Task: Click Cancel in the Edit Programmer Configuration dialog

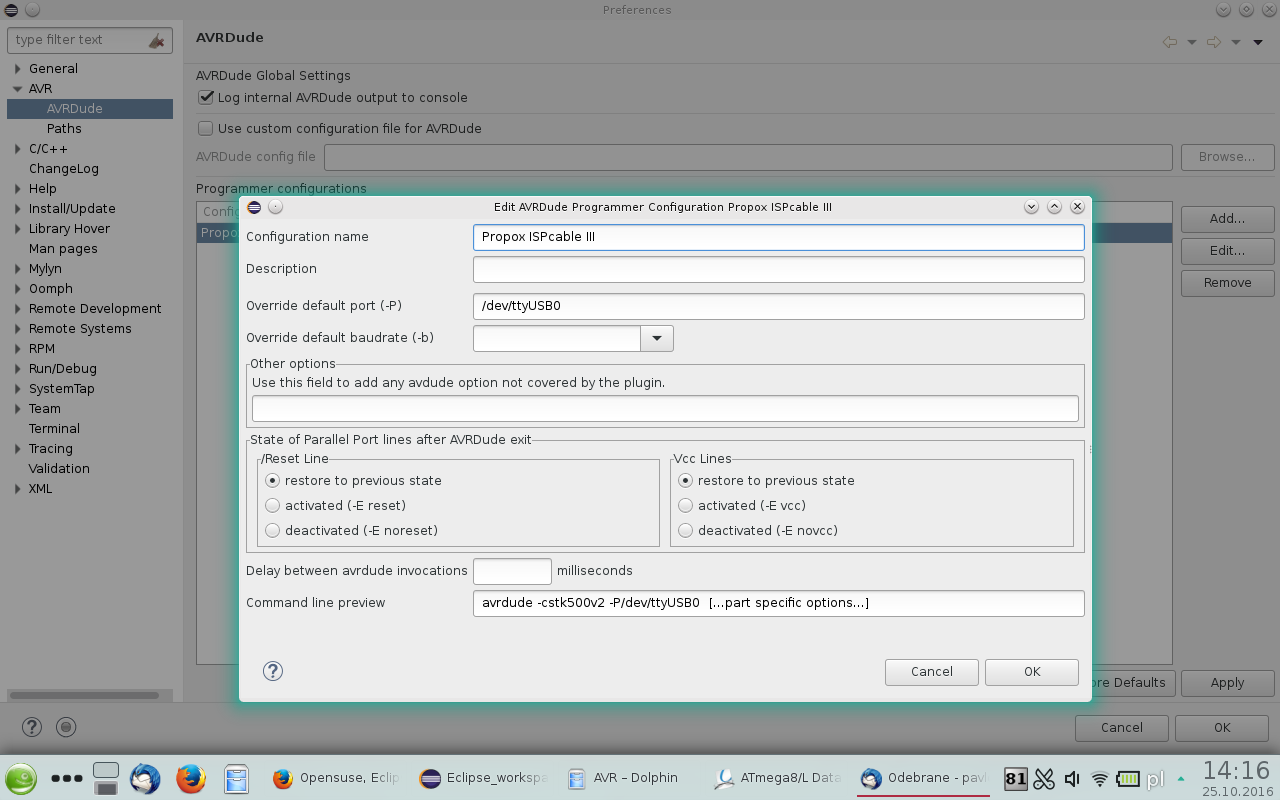Action: point(932,672)
